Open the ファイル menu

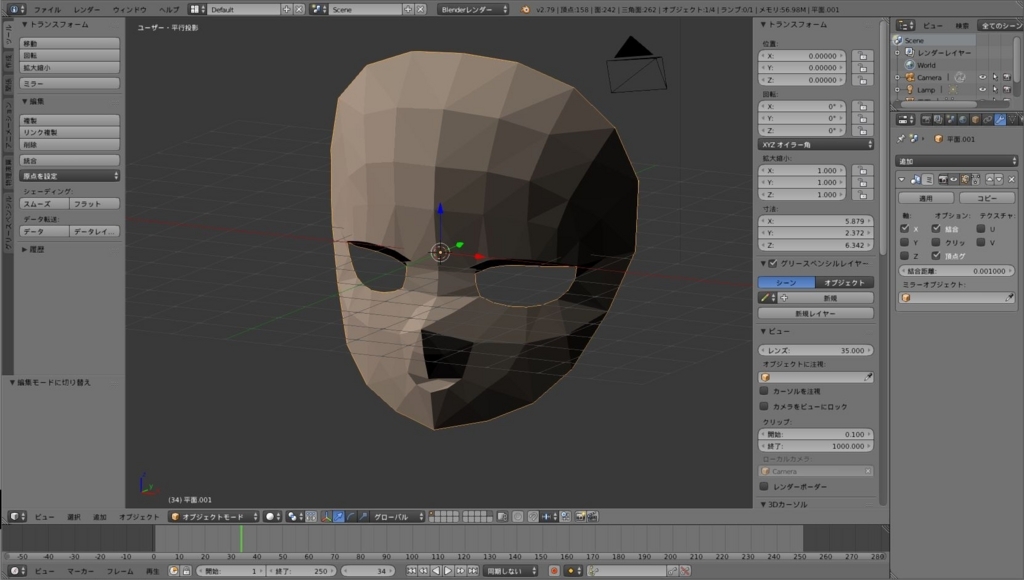pos(47,9)
